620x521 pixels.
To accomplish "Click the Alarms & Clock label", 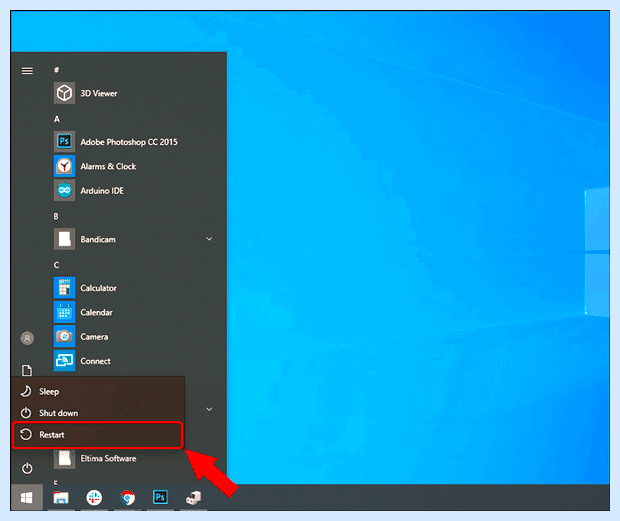I will [x=108, y=166].
